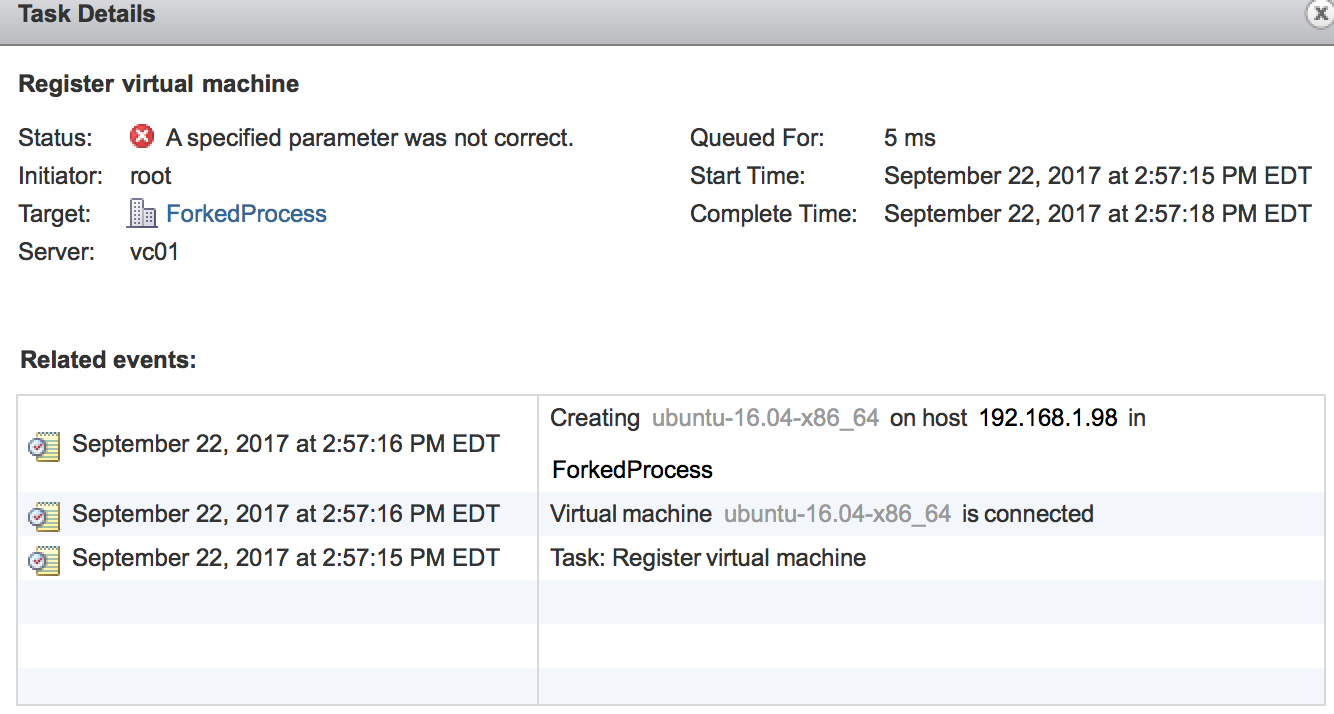Click the Register virtual machine heading
The width and height of the screenshot is (1334, 714).
[x=159, y=84]
